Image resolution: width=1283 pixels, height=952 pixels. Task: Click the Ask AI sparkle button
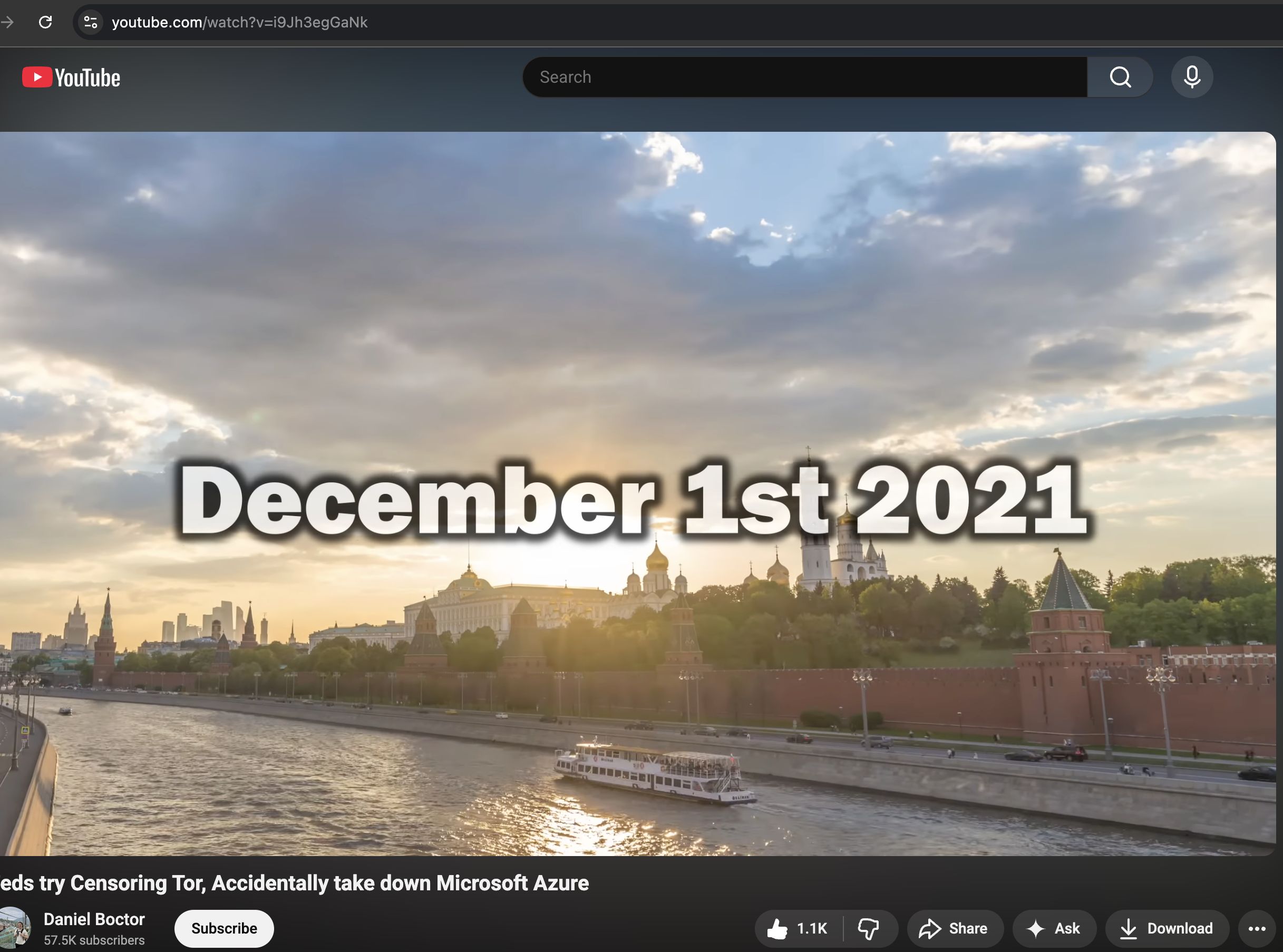[1054, 928]
